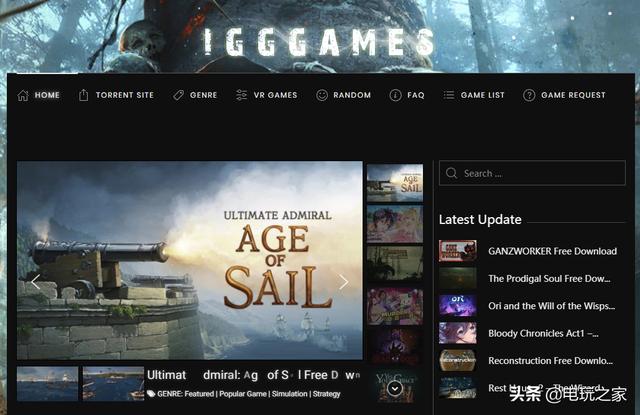Open the GAME REQUEST menu item
Image resolution: width=640 pixels, height=415 pixels.
(x=573, y=95)
